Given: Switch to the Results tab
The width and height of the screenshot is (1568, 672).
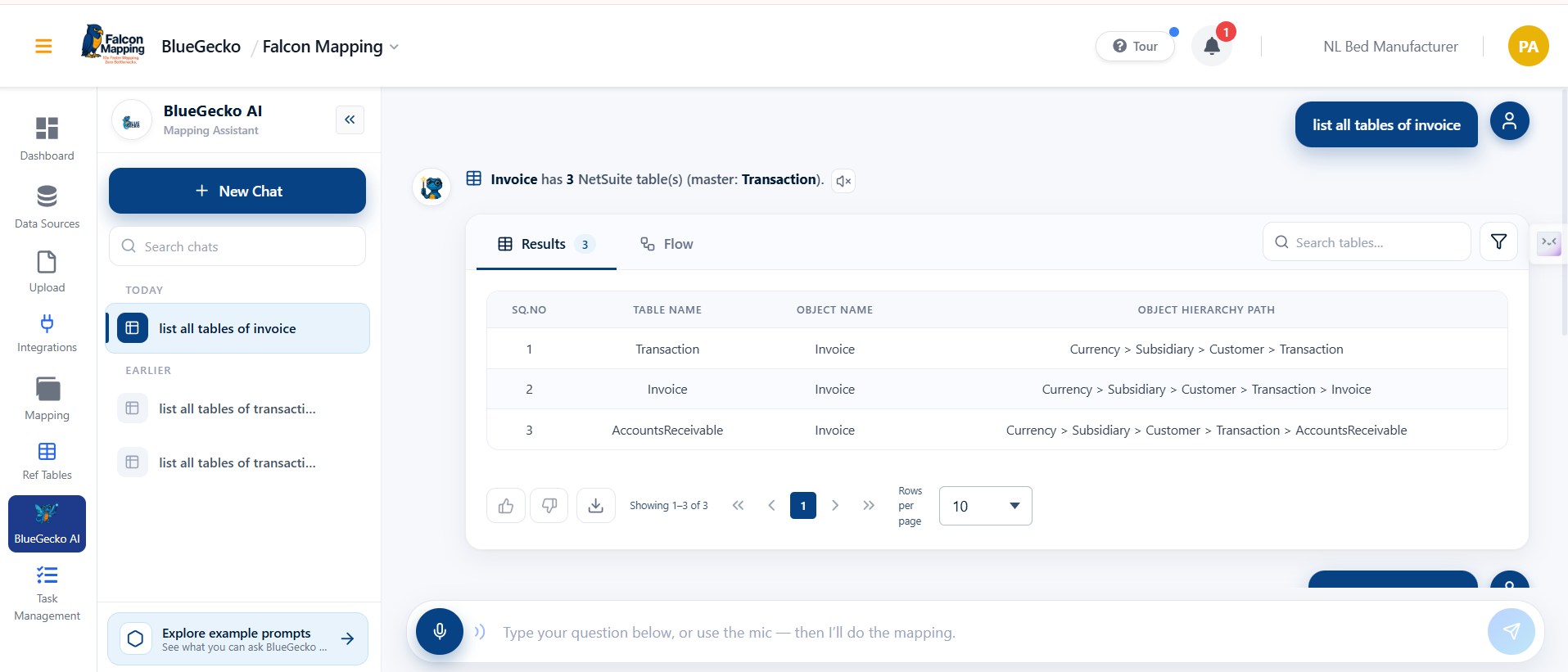Looking at the screenshot, I should pyautogui.click(x=546, y=244).
